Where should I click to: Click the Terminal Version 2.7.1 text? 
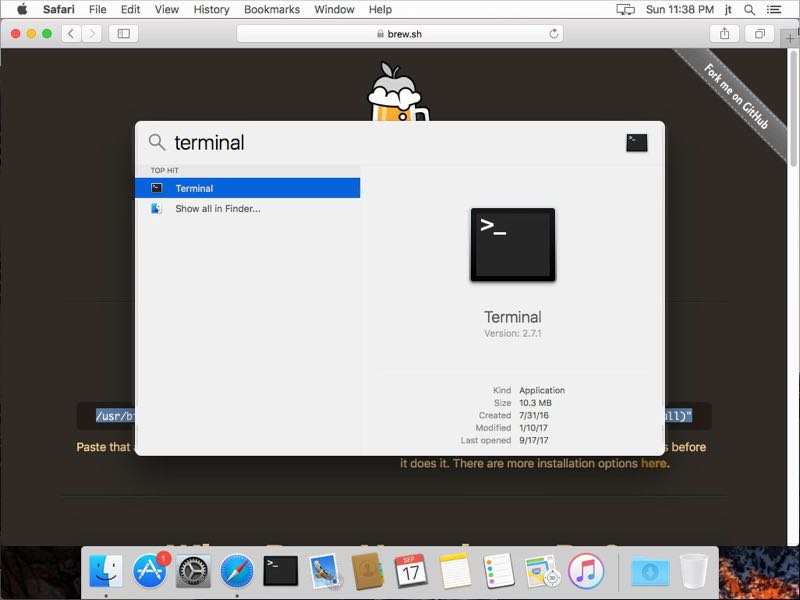pyautogui.click(x=513, y=333)
